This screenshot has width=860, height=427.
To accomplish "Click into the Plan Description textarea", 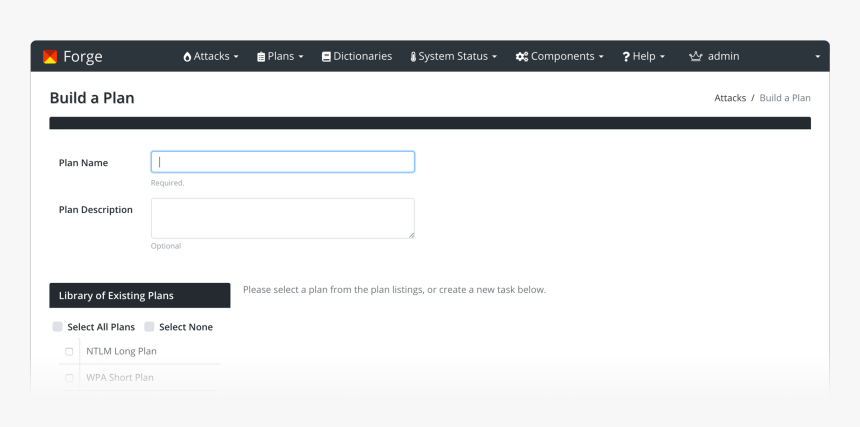I will coord(283,218).
